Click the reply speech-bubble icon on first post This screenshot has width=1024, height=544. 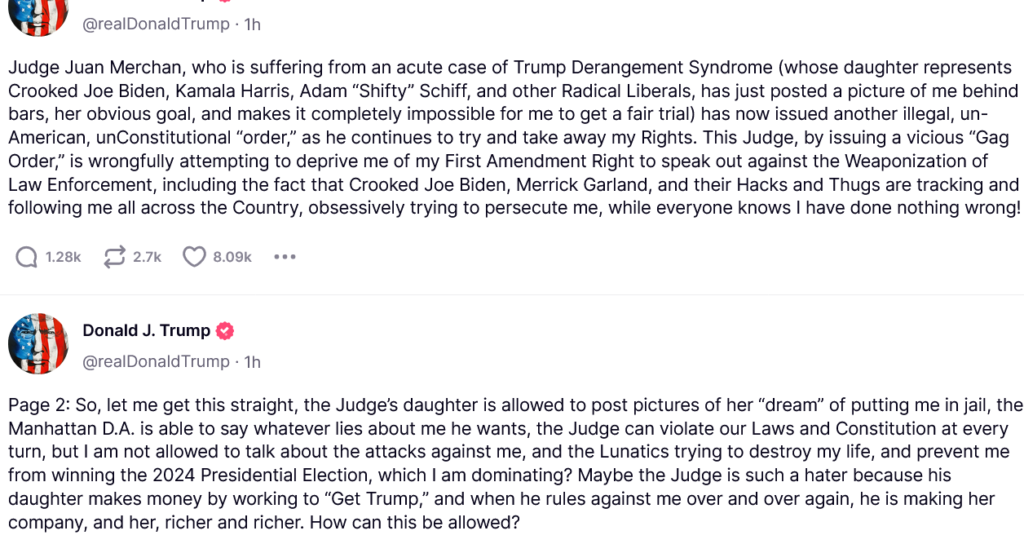pyautogui.click(x=26, y=257)
